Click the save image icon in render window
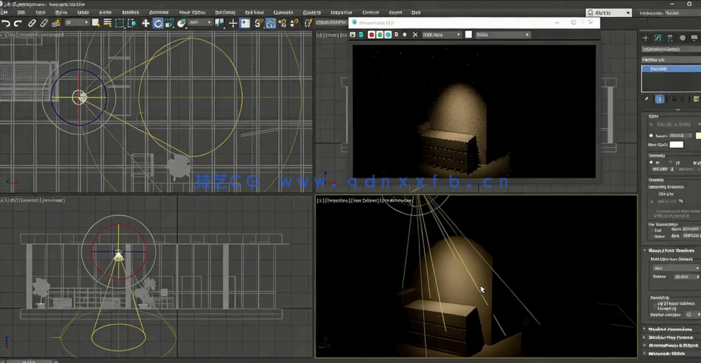Screen dimensions: 701x363 pos(353,34)
